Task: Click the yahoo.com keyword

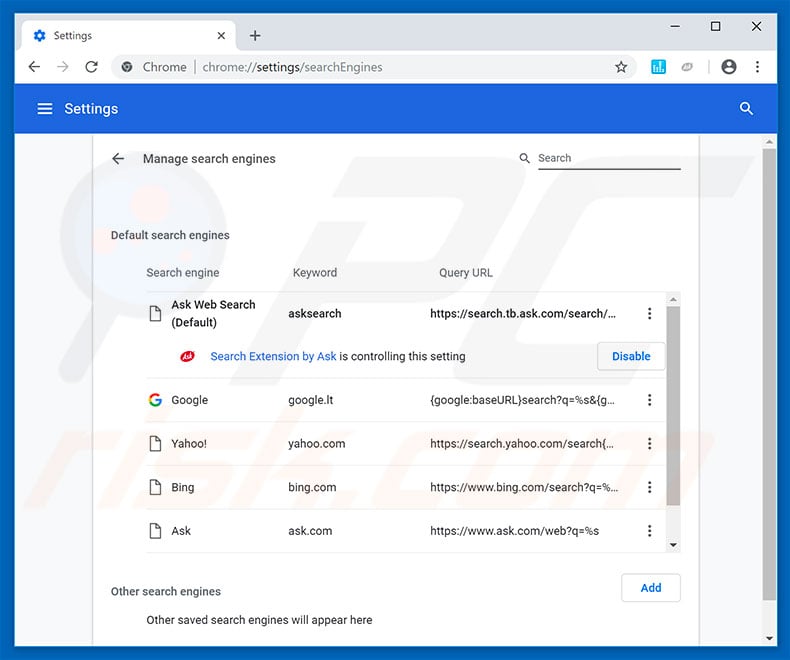Action: coord(317,443)
